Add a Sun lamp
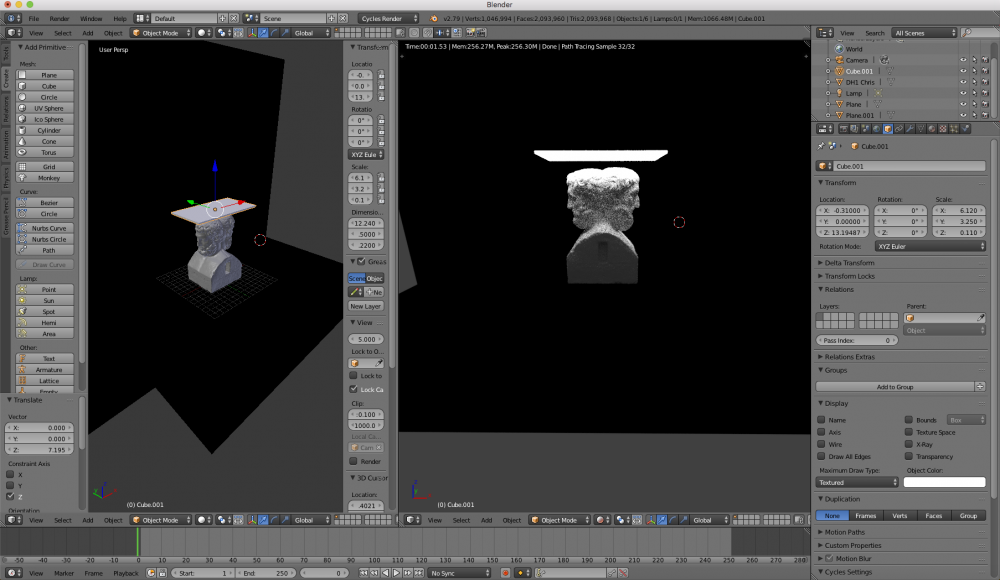The height and width of the screenshot is (580, 1000). (x=48, y=300)
